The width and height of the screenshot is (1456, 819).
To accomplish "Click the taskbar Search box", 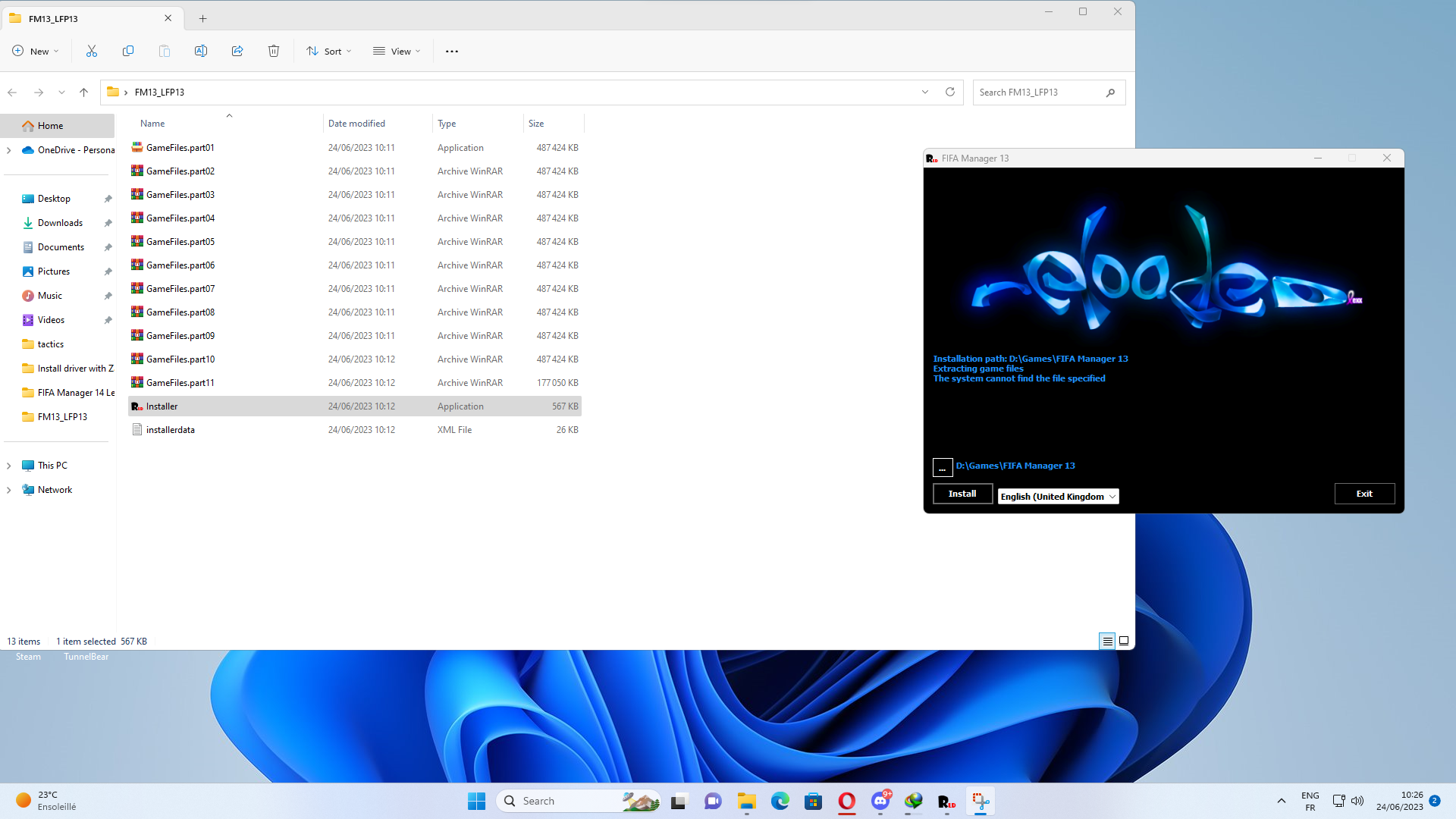I will pos(579,801).
